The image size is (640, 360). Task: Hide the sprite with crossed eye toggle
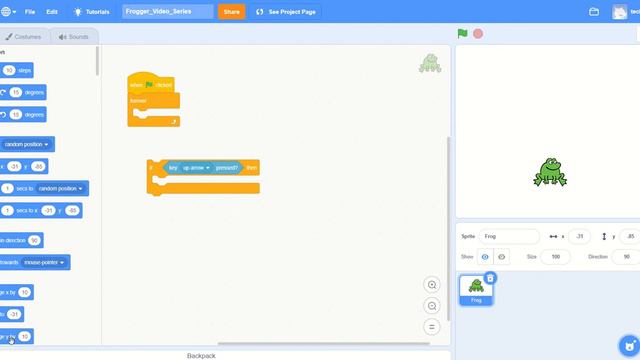502,257
